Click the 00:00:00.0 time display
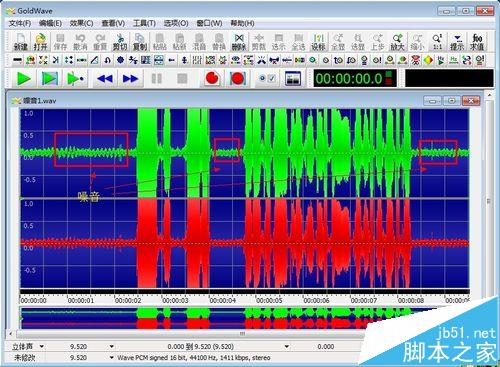Image resolution: width=500 pixels, height=367 pixels. tap(355, 78)
